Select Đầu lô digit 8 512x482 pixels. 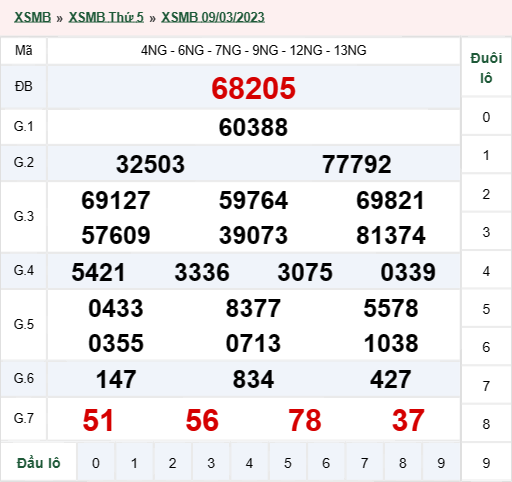[x=403, y=463]
